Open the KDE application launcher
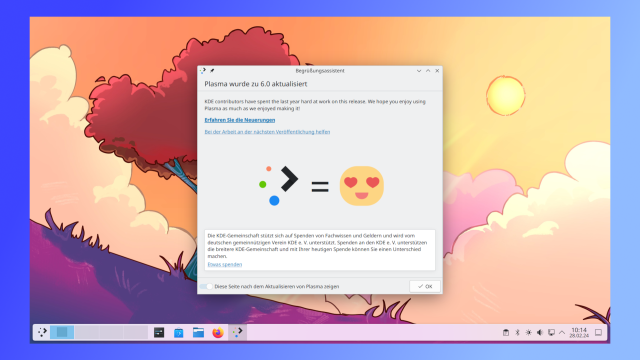The height and width of the screenshot is (360, 640). [42, 332]
